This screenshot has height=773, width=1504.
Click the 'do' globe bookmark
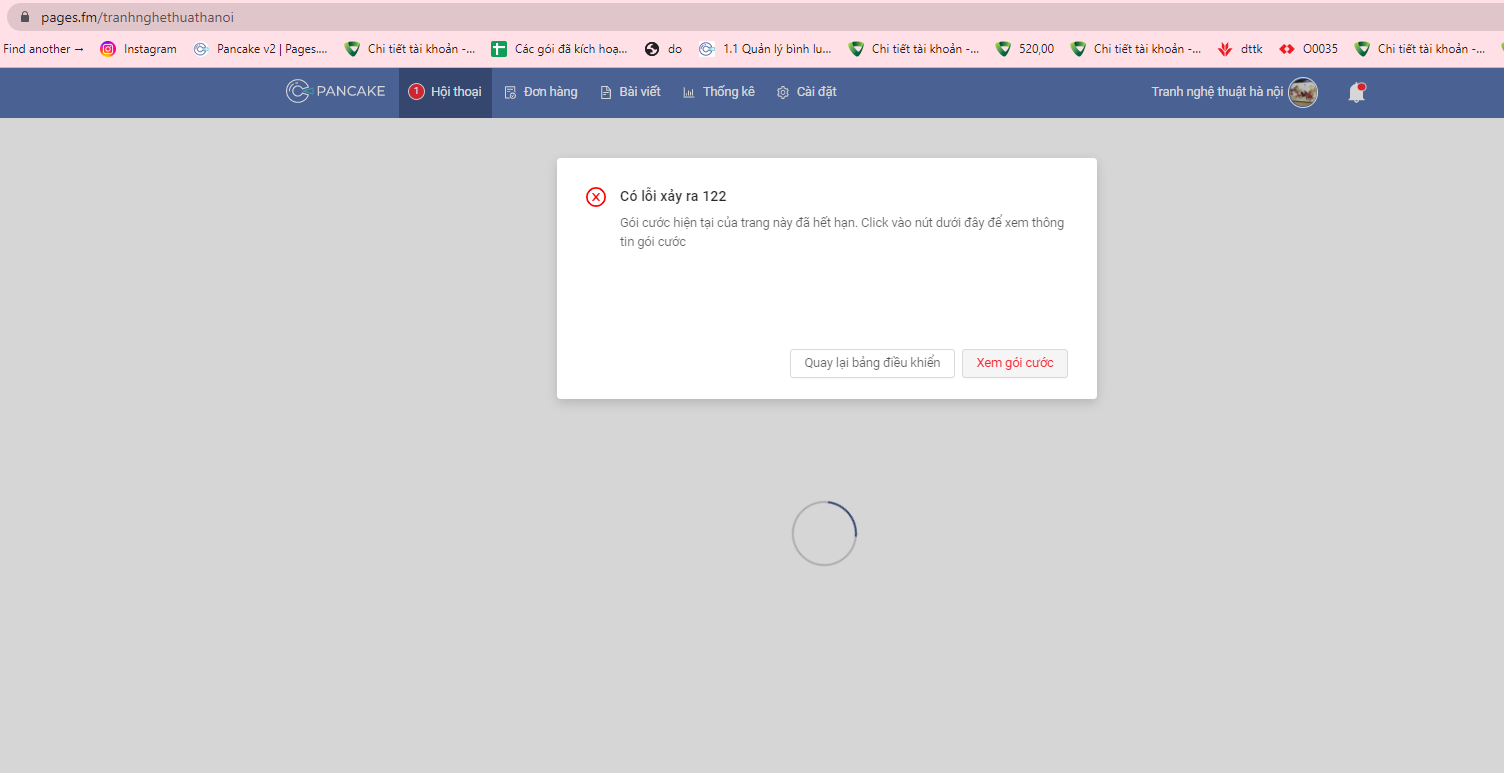(664, 49)
